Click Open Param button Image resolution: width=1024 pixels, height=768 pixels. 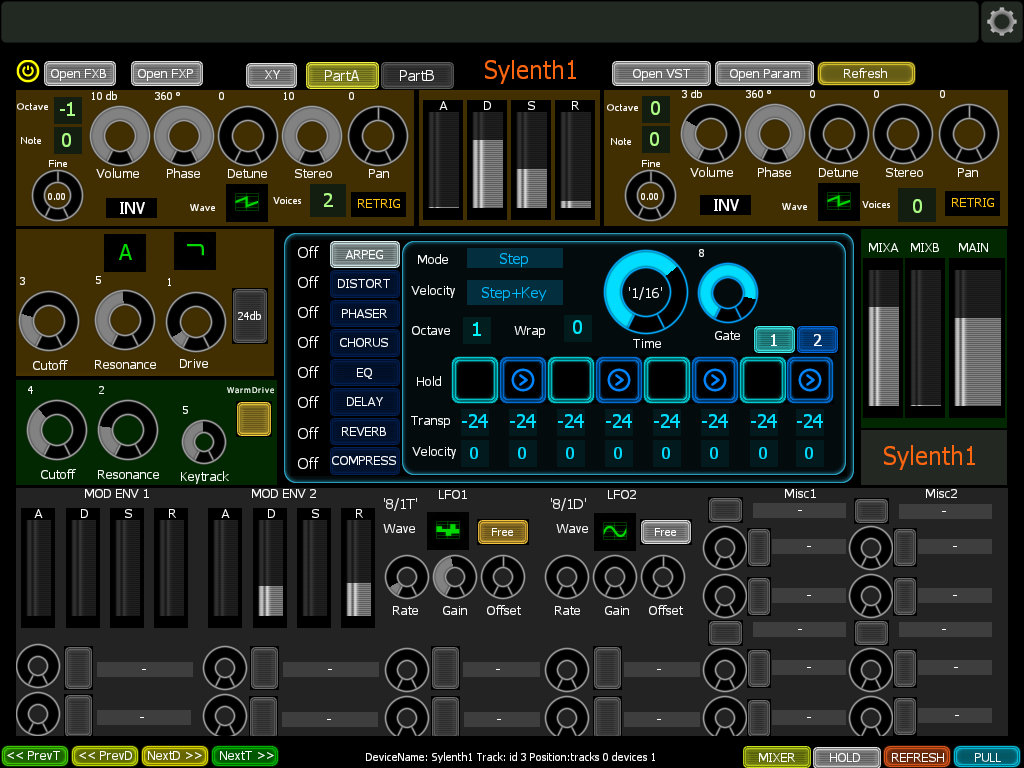point(765,73)
